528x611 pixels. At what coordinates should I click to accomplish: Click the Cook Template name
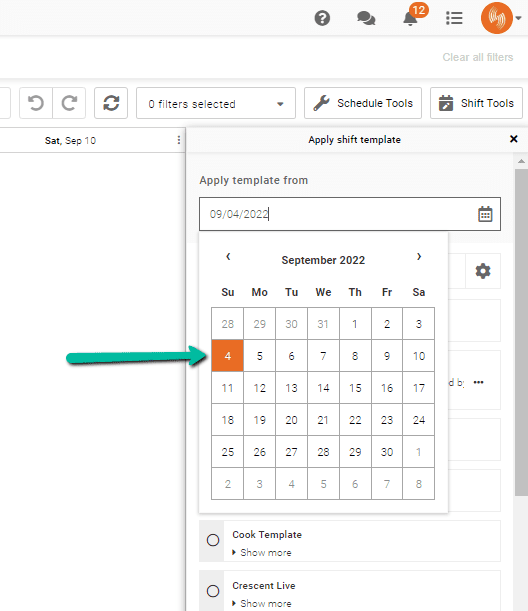[x=267, y=535]
